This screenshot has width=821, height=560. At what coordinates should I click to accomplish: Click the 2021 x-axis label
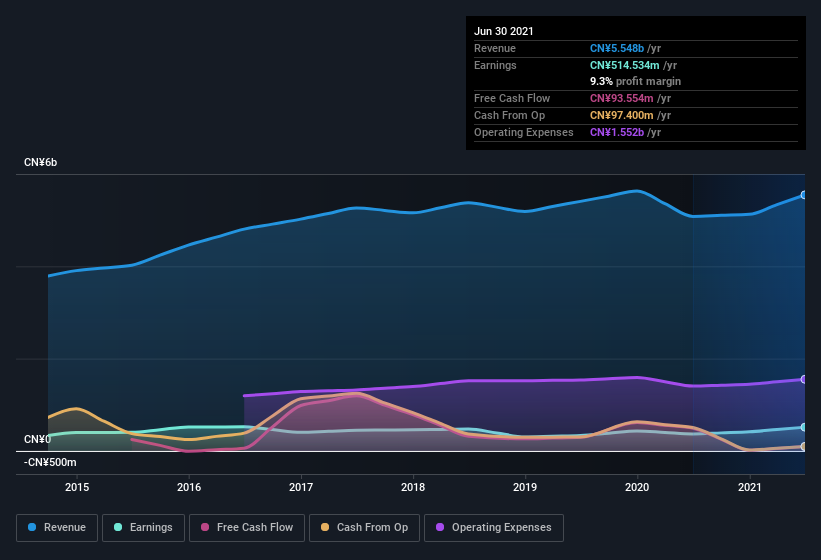point(750,487)
